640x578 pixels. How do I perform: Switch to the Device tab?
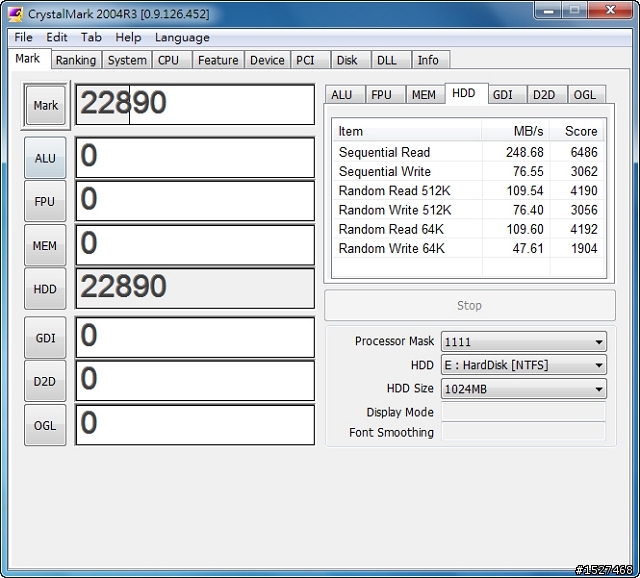tap(267, 60)
